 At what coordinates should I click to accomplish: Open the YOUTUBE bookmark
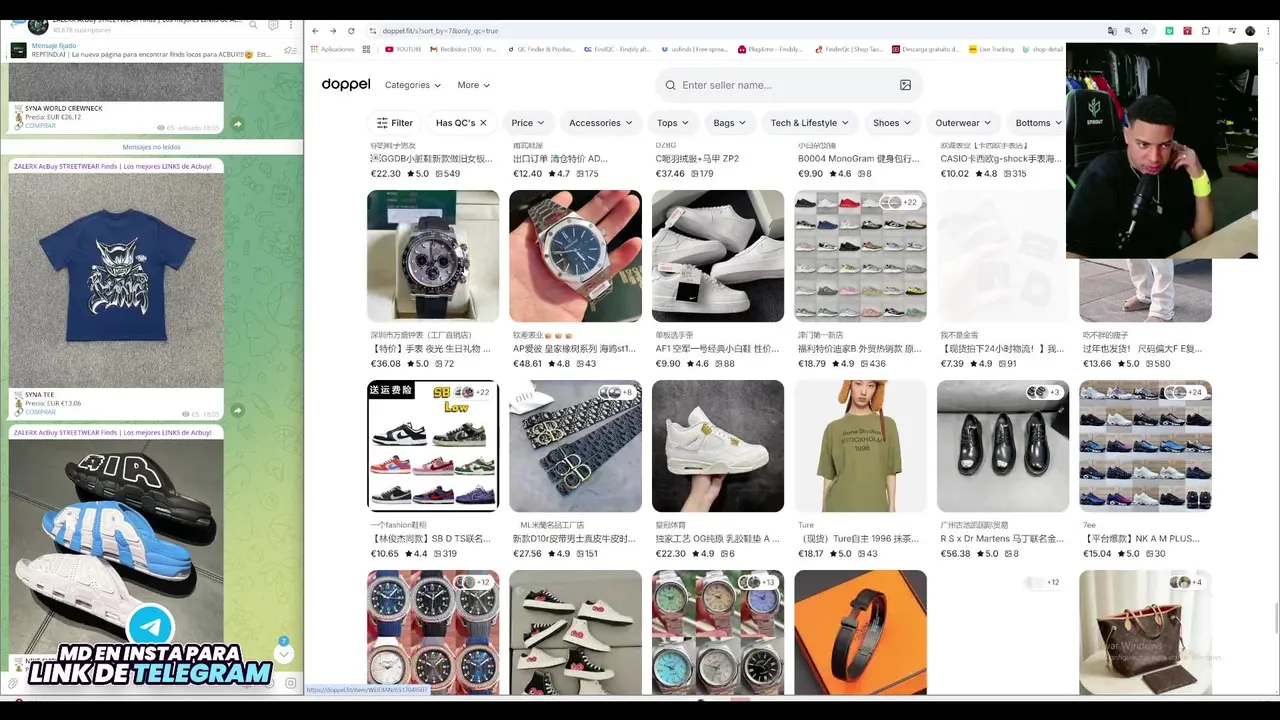point(403,49)
